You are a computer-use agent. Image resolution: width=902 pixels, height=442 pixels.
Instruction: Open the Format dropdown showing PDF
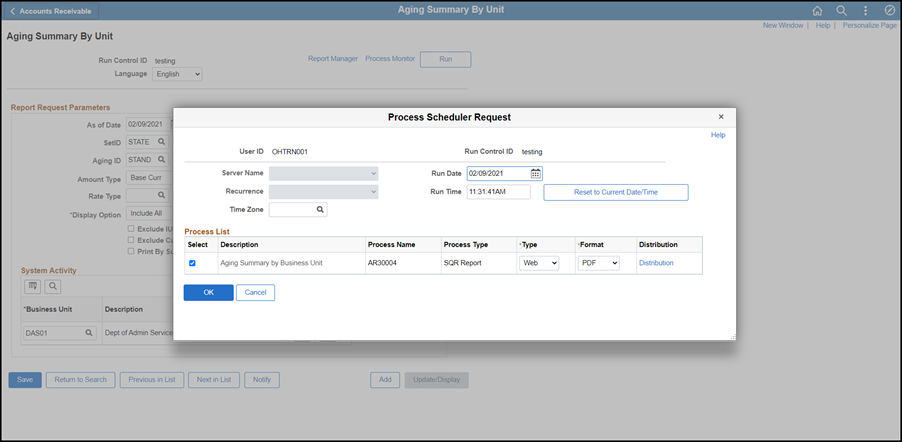(x=599, y=263)
